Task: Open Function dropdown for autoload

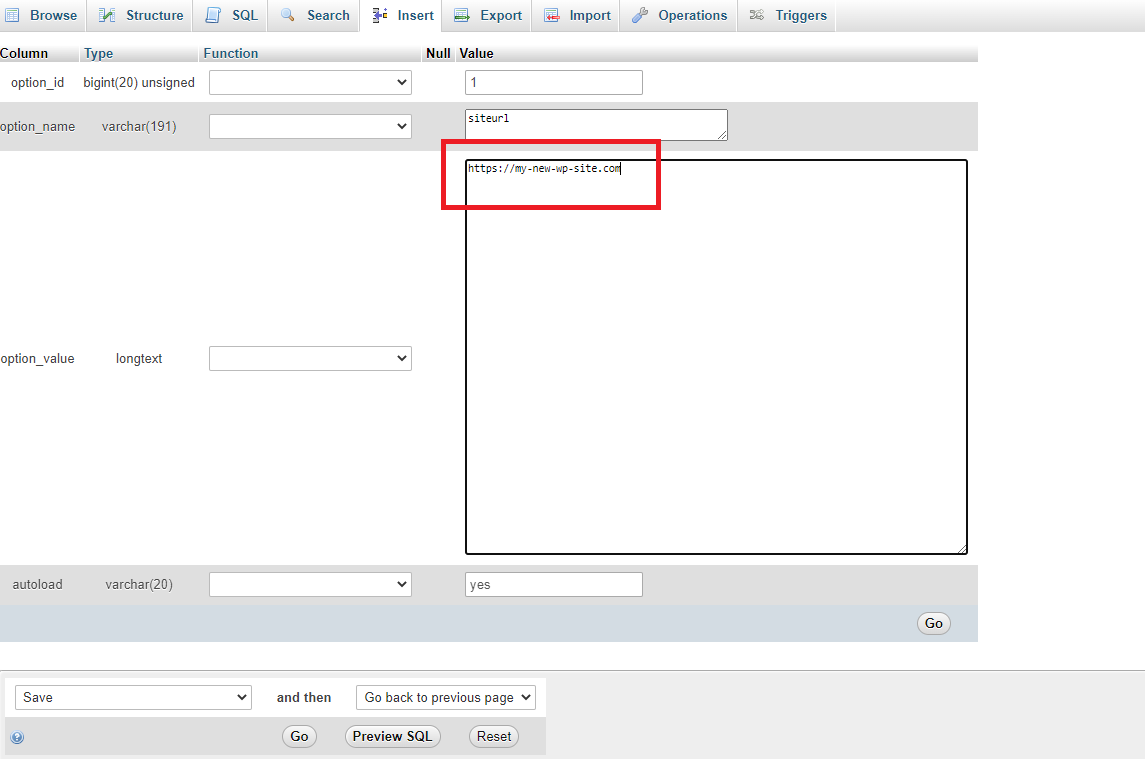Action: 310,584
